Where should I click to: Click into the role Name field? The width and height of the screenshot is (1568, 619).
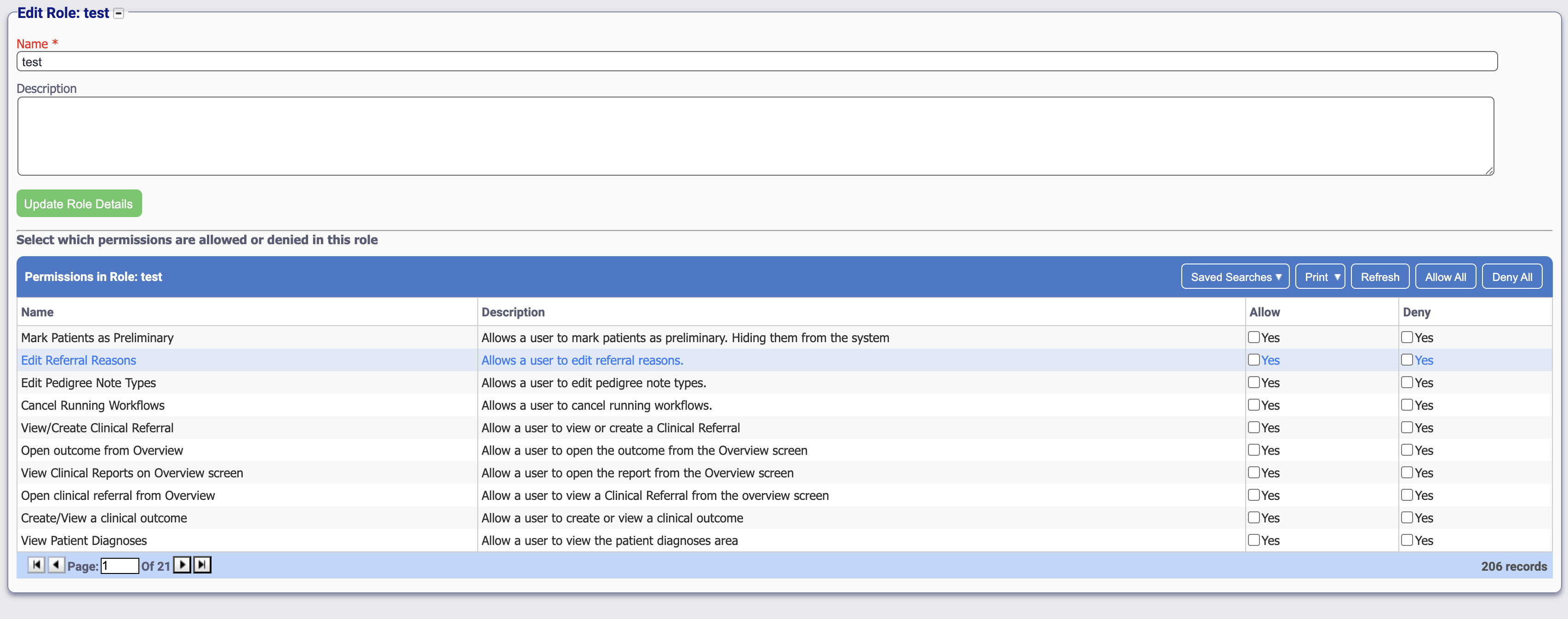[756, 62]
